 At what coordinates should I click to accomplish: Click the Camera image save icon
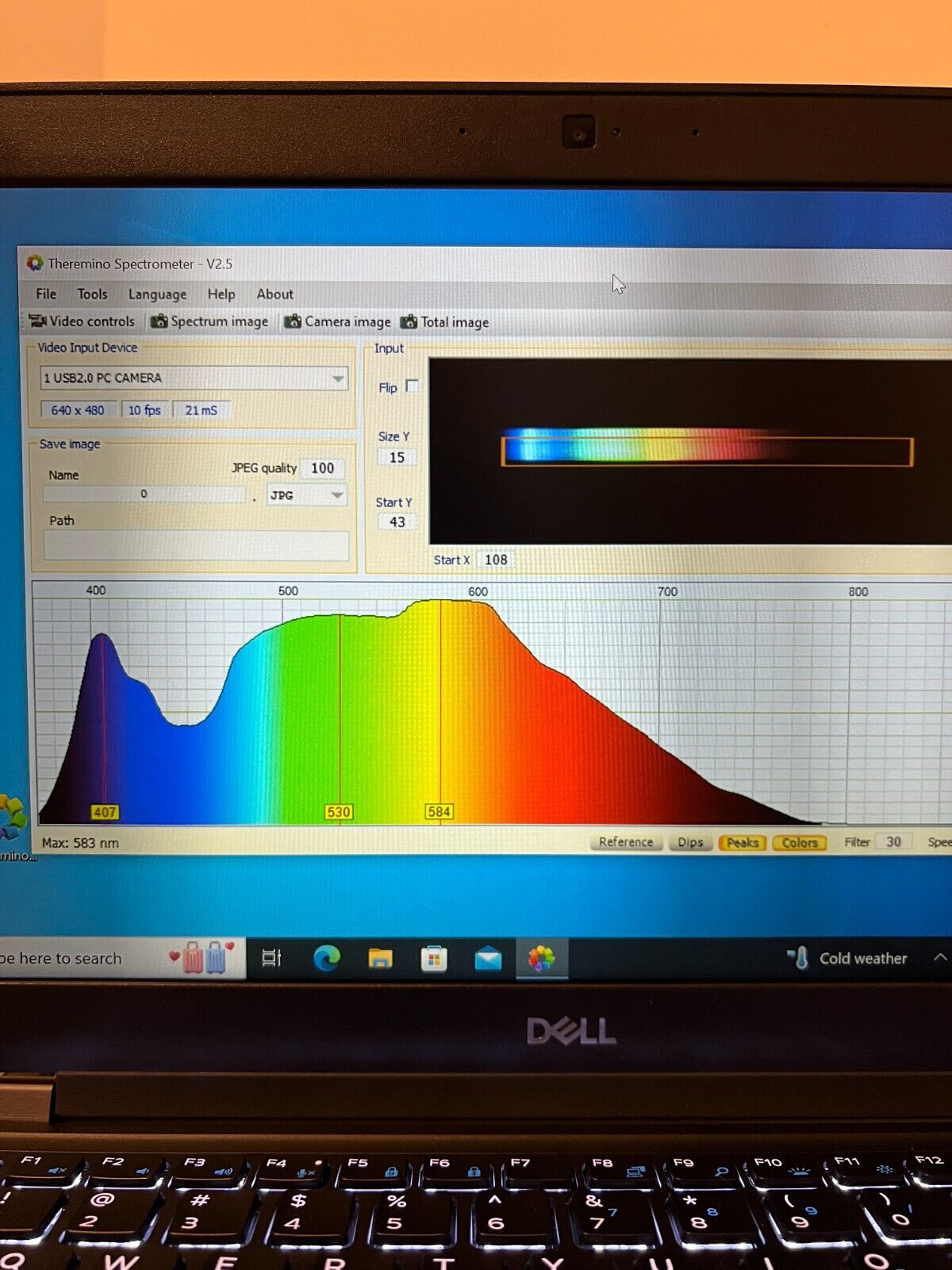pyautogui.click(x=293, y=321)
